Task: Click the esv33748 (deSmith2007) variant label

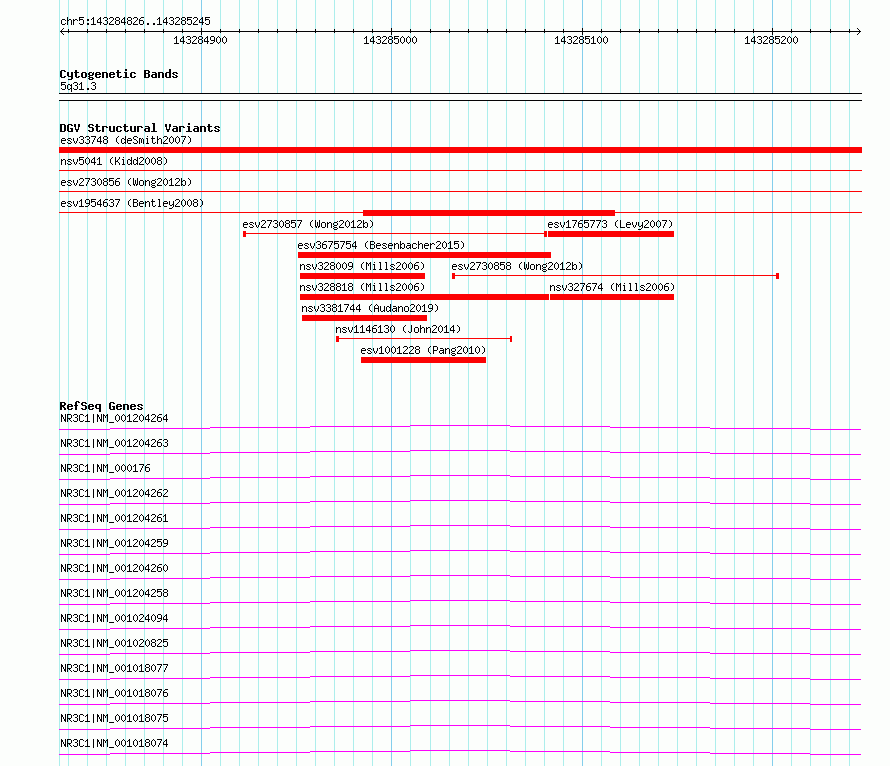Action: click(126, 140)
